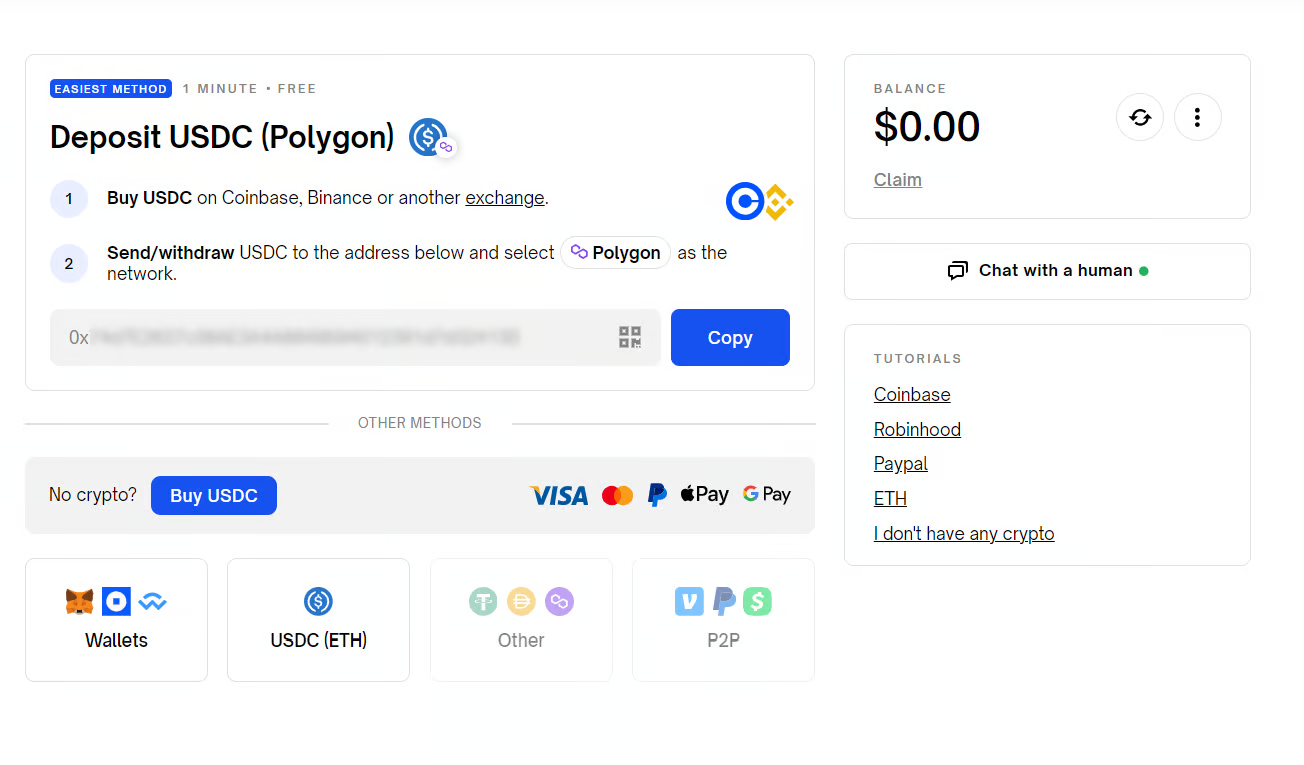The width and height of the screenshot is (1304, 765).
Task: Click the Visa logo in payment options
Action: tap(558, 494)
